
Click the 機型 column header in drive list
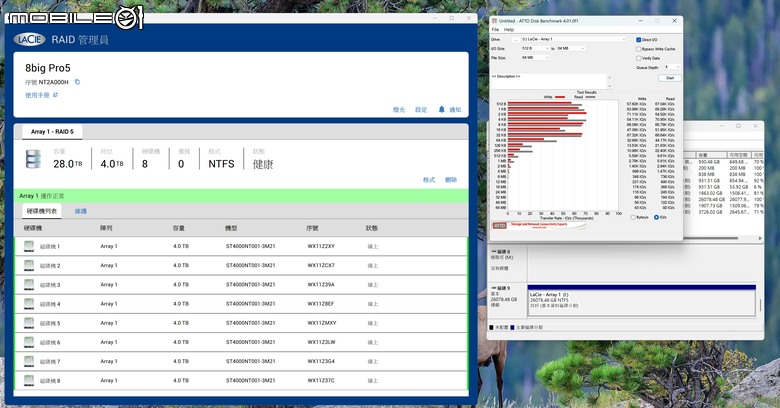(x=231, y=228)
